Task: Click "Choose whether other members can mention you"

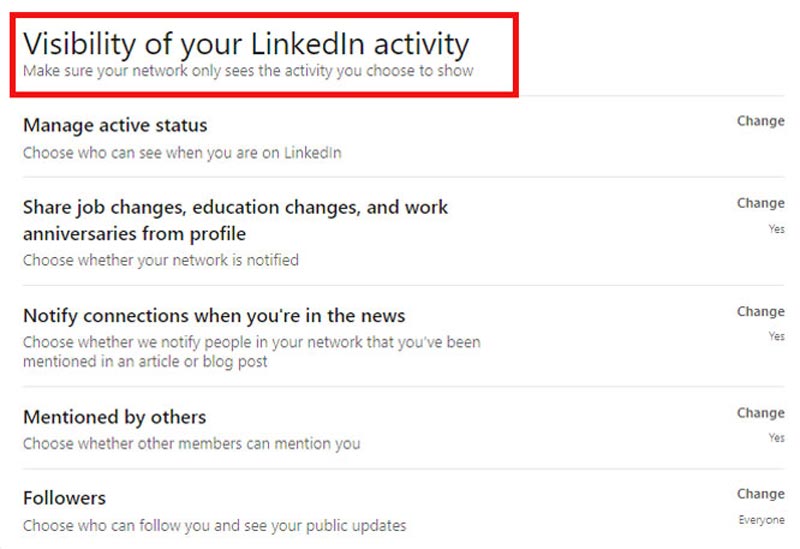Action: coord(191,443)
